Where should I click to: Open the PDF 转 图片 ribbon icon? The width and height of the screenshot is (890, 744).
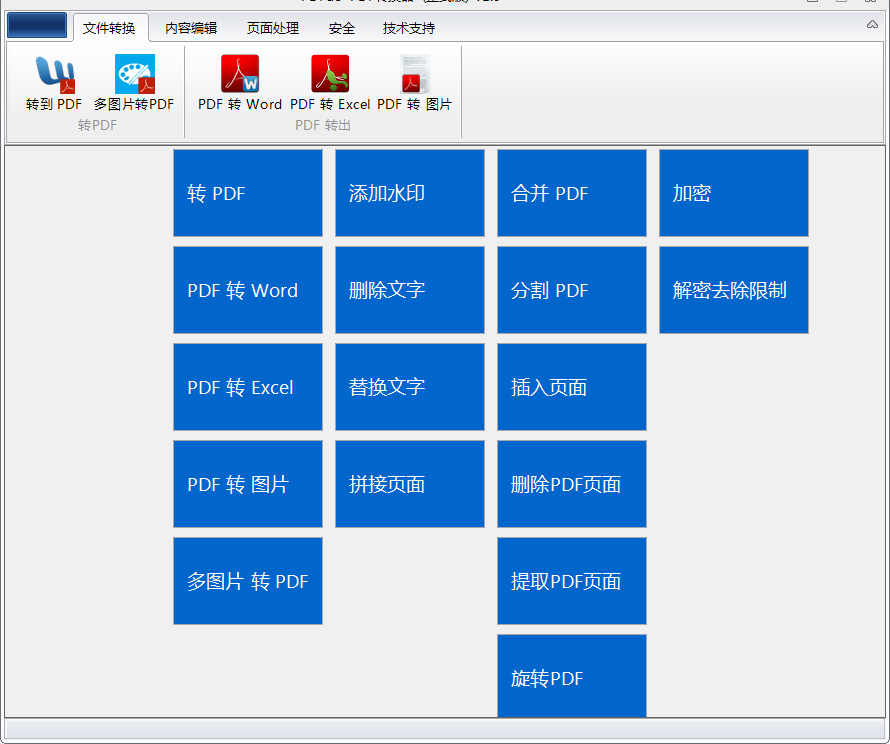(414, 76)
